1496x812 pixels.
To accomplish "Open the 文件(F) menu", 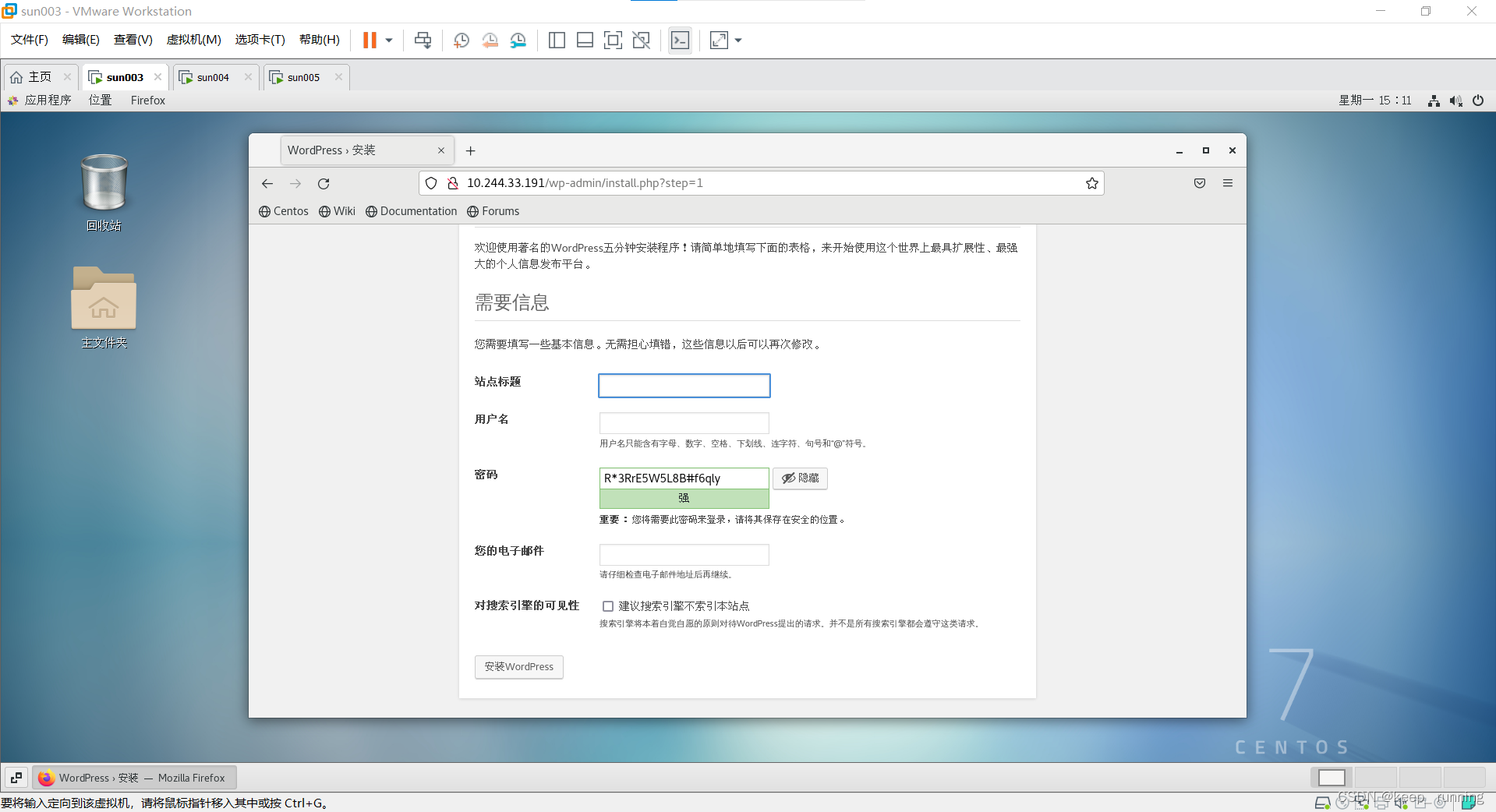I will [x=30, y=40].
